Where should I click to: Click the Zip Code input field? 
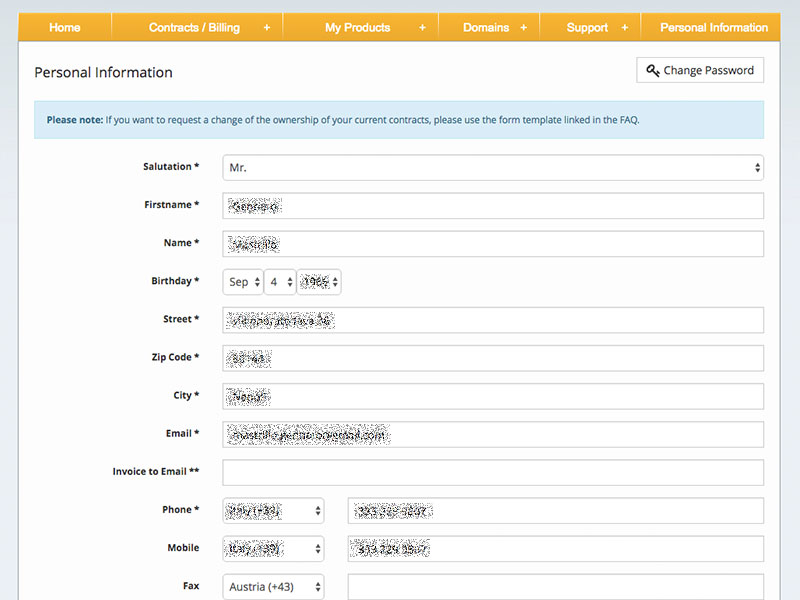click(493, 358)
